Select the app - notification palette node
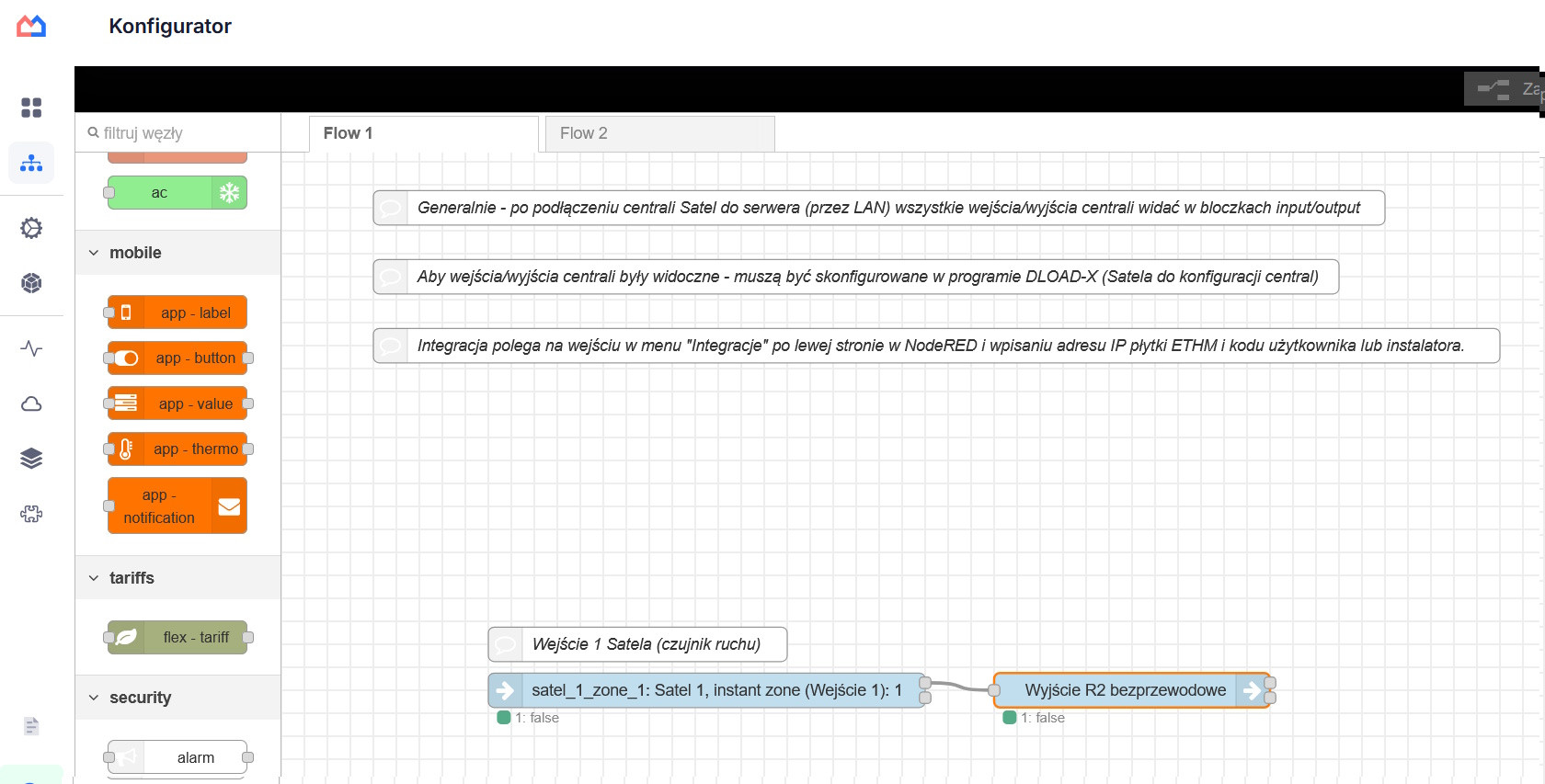1545x784 pixels. coord(177,506)
